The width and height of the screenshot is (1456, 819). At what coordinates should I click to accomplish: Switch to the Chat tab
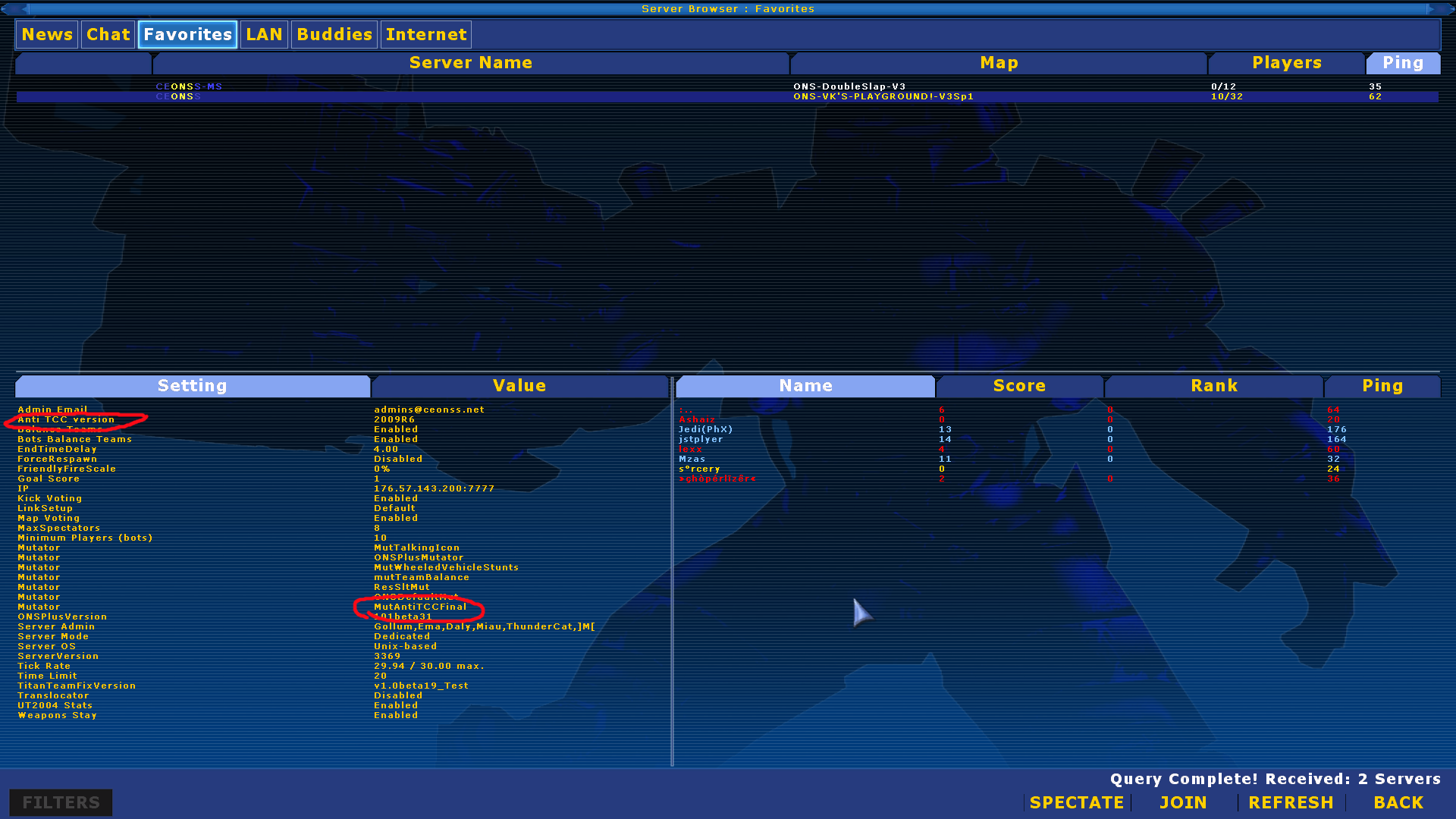pyautogui.click(x=108, y=35)
